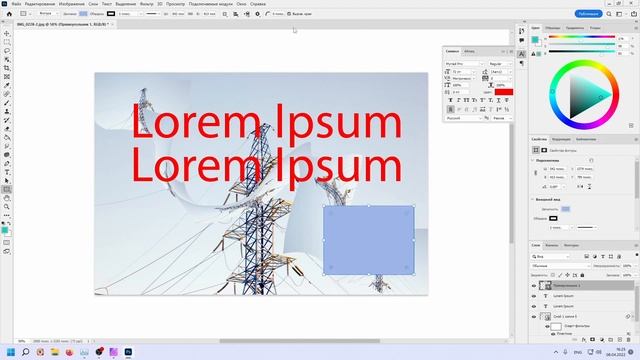Select the Lasso tool

(x=7, y=51)
